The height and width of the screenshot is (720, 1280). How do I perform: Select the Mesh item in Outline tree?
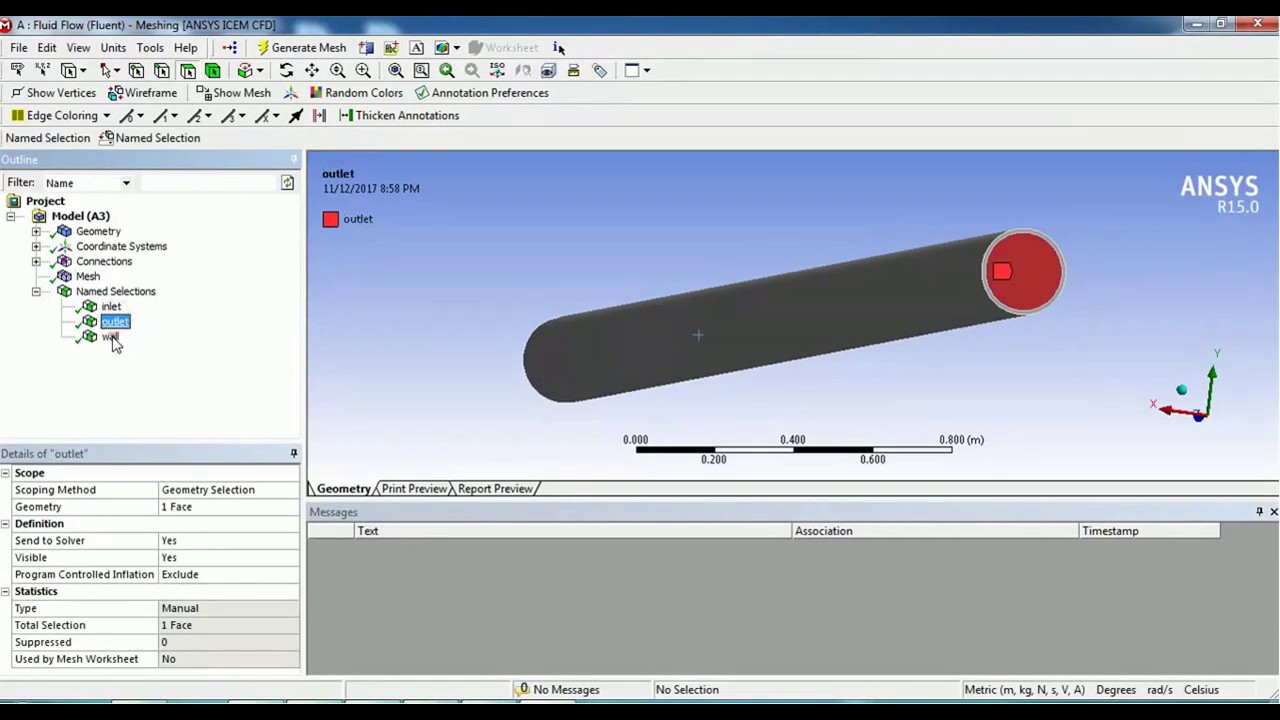point(88,276)
